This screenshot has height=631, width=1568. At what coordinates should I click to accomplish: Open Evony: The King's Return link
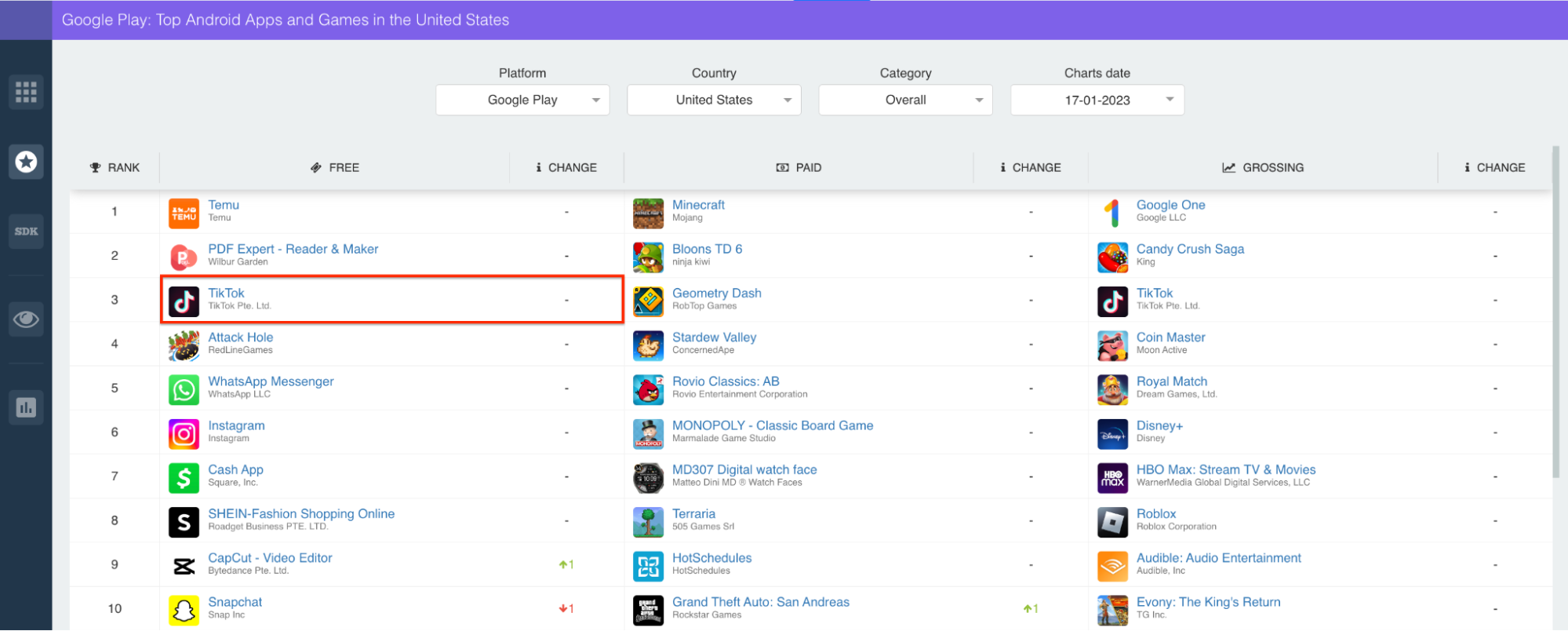1209,602
